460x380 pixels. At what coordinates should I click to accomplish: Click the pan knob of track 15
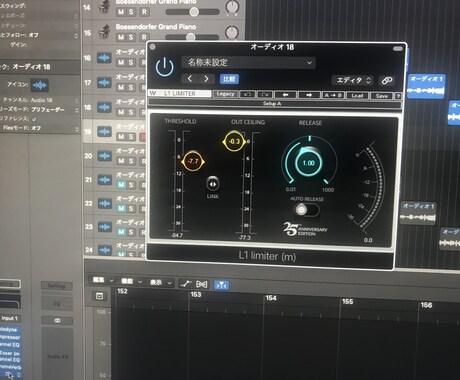click(x=232, y=32)
